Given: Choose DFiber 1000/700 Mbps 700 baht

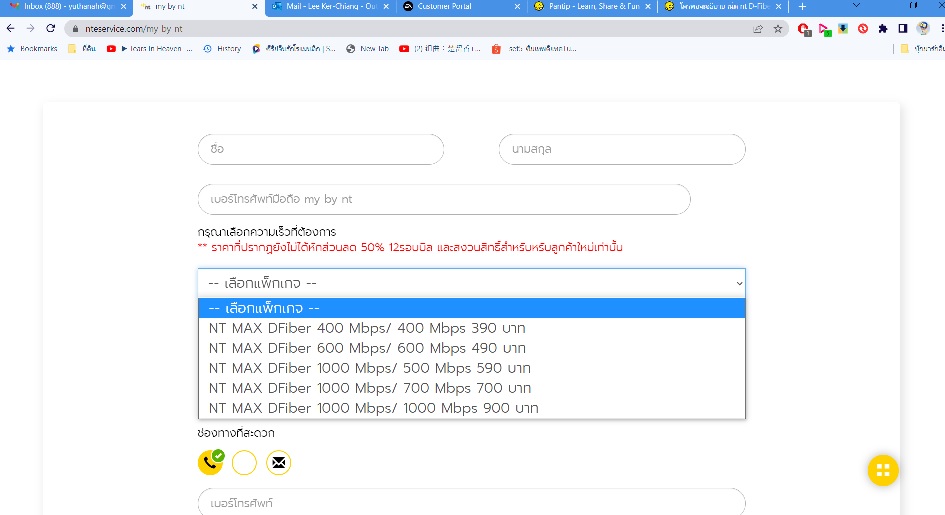Looking at the screenshot, I should 471,388.
